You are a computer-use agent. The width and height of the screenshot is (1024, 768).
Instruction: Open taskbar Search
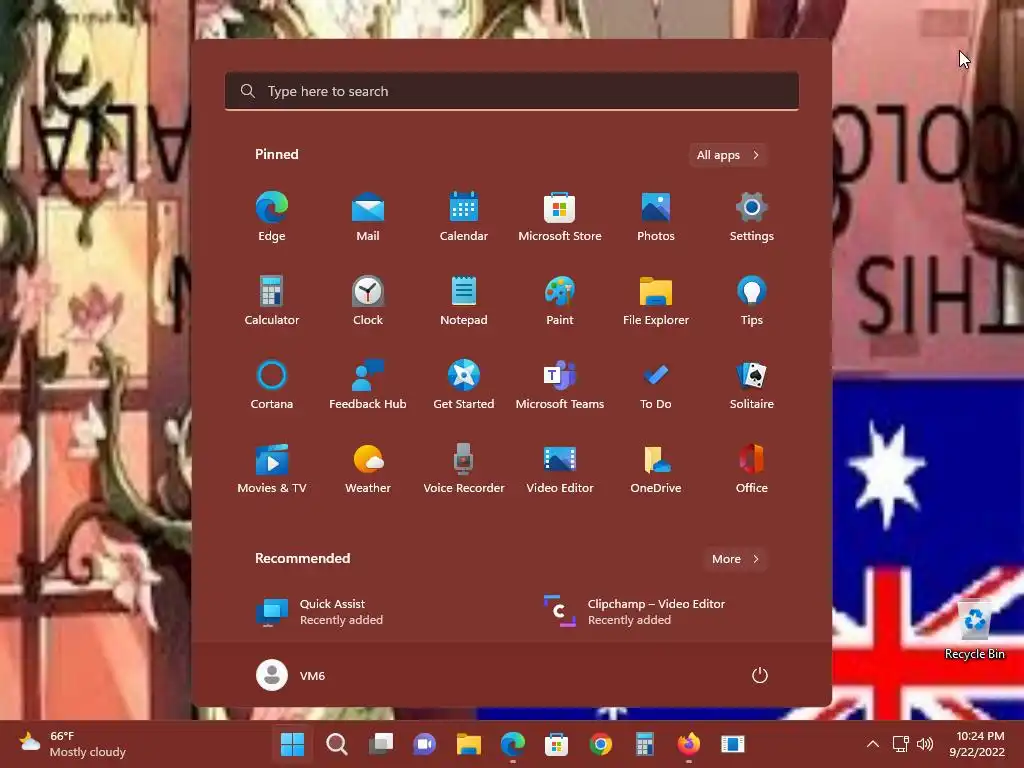click(336, 744)
